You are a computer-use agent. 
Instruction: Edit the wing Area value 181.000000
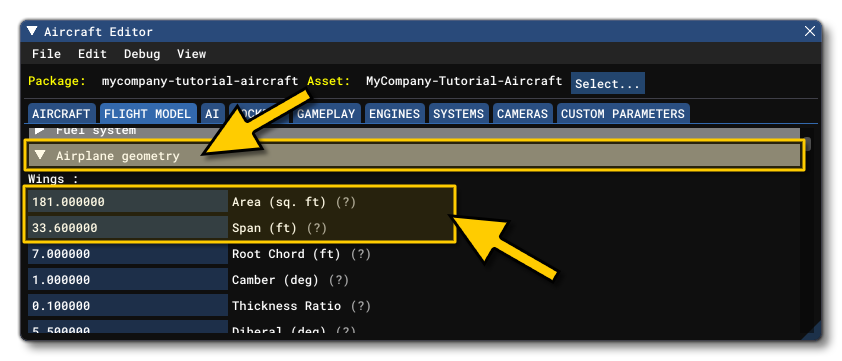128,202
